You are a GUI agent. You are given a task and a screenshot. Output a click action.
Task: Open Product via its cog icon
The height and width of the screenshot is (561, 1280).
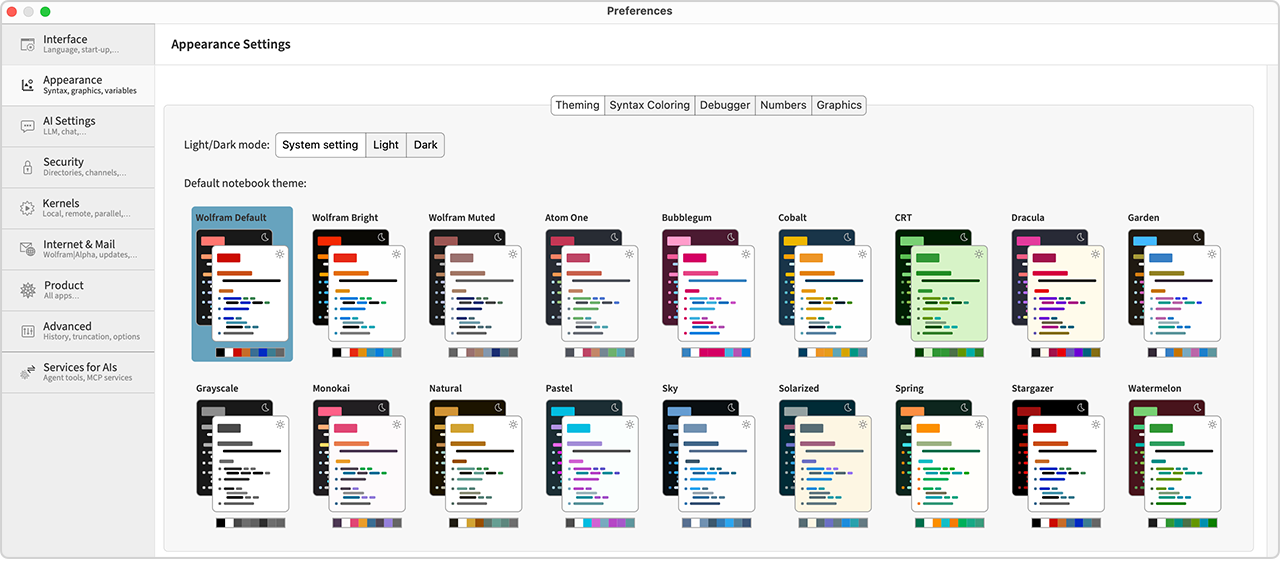(27, 290)
